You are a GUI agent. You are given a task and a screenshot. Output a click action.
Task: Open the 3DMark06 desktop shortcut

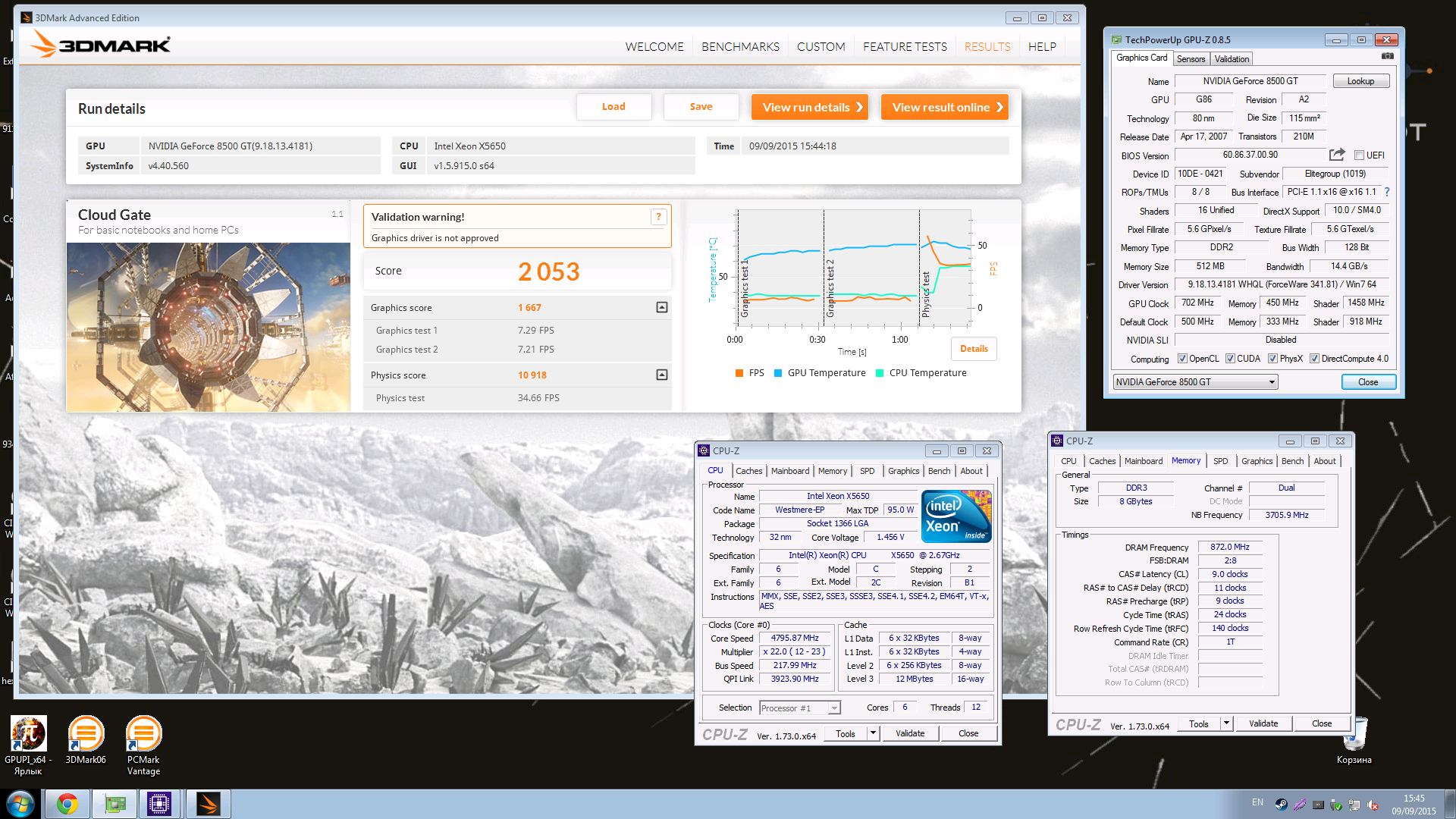[86, 740]
